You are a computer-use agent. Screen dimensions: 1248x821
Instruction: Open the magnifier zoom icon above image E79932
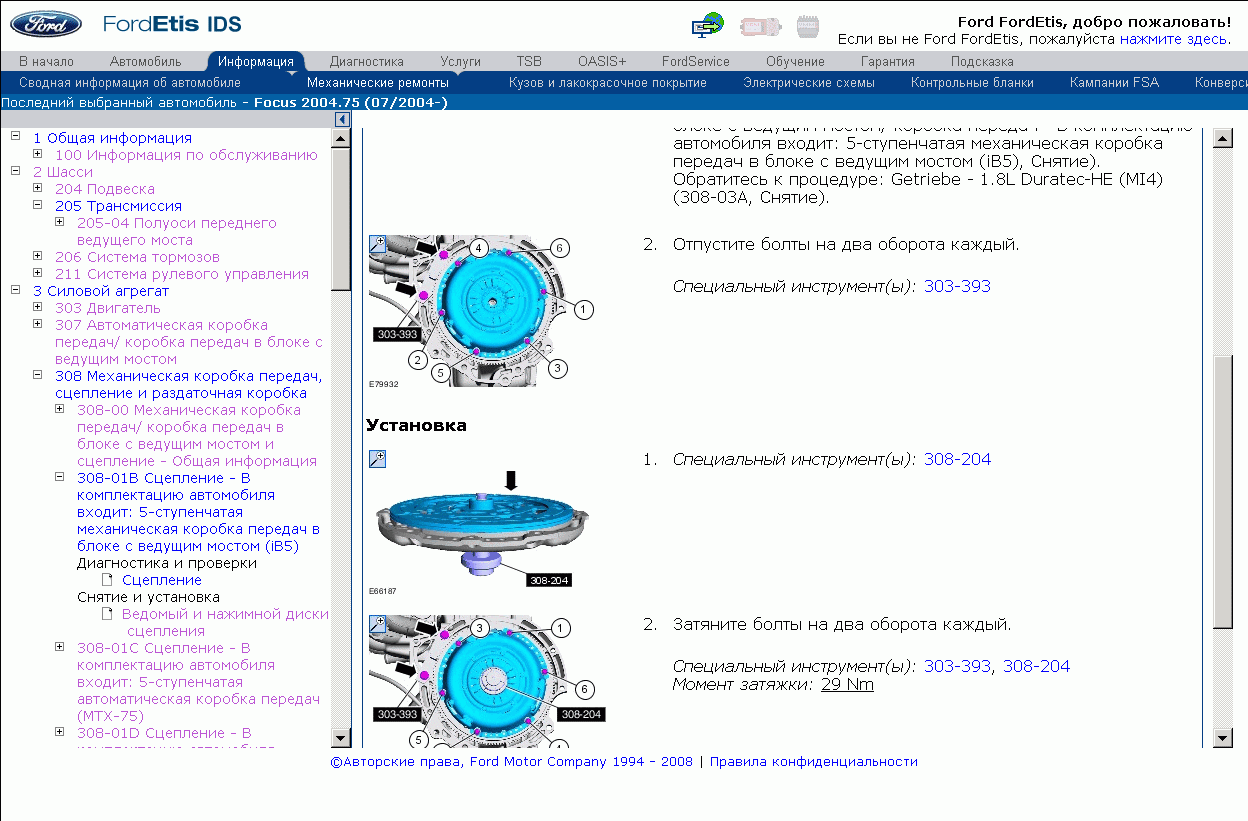(375, 243)
